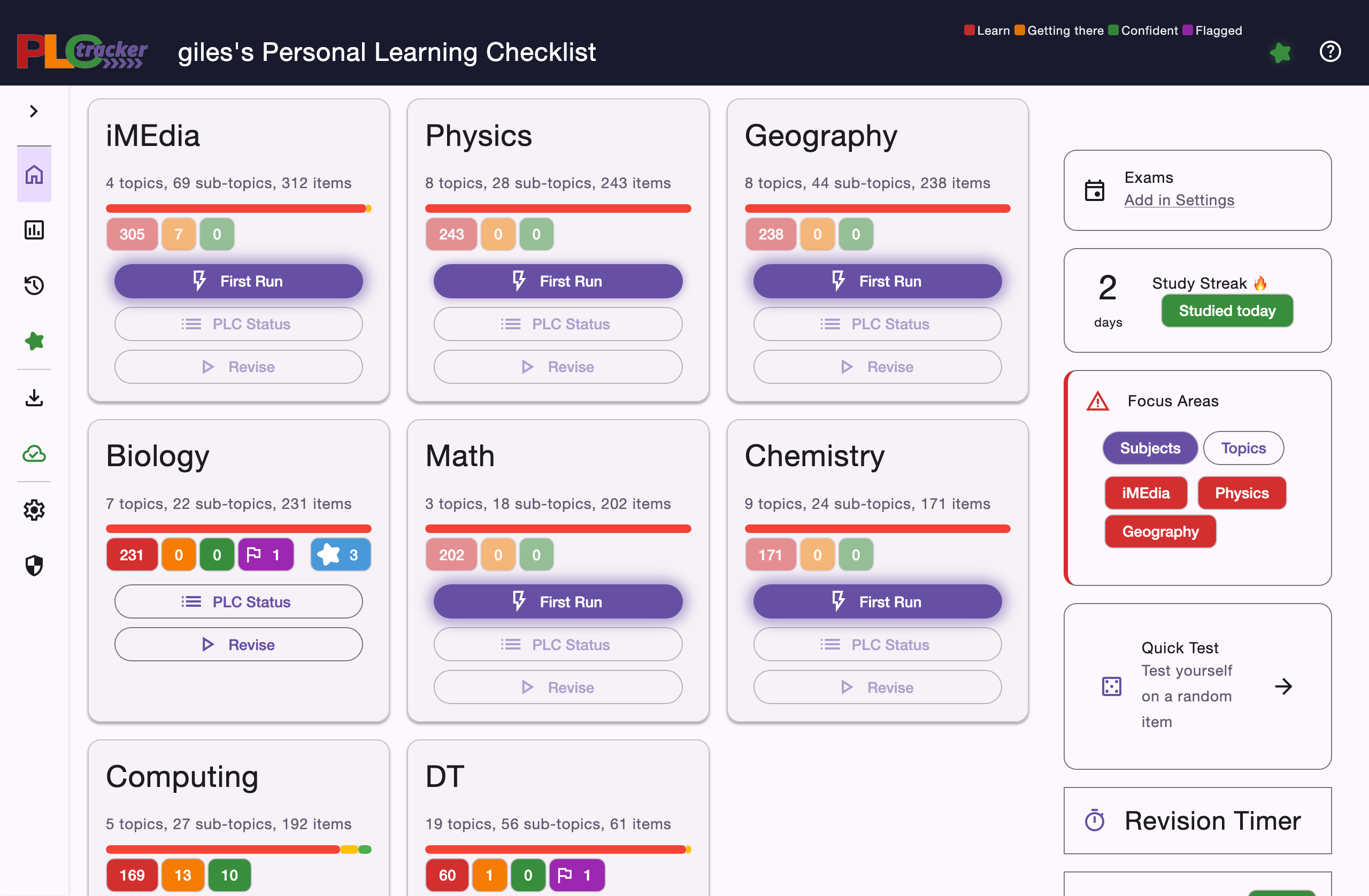1369x896 pixels.
Task: Open the statistics bar-chart panel
Action: pos(34,229)
